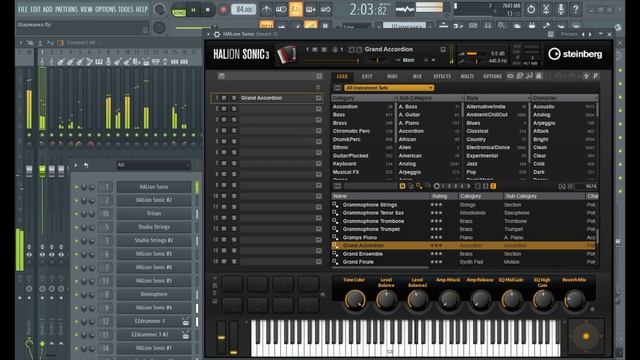Select Brass in the Category filter list
640x360 pixels.
(x=340, y=123)
